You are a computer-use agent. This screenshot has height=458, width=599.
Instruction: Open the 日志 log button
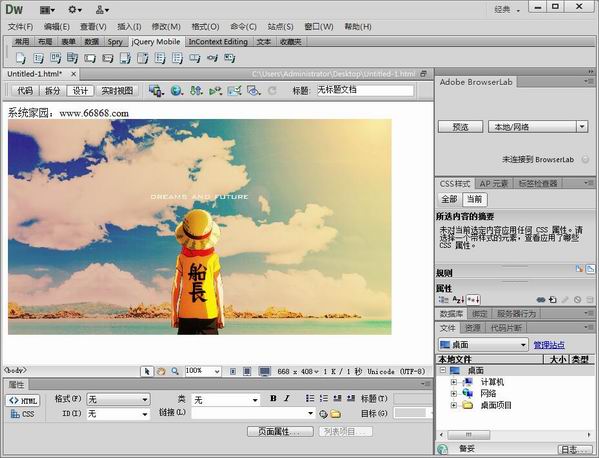click(575, 450)
